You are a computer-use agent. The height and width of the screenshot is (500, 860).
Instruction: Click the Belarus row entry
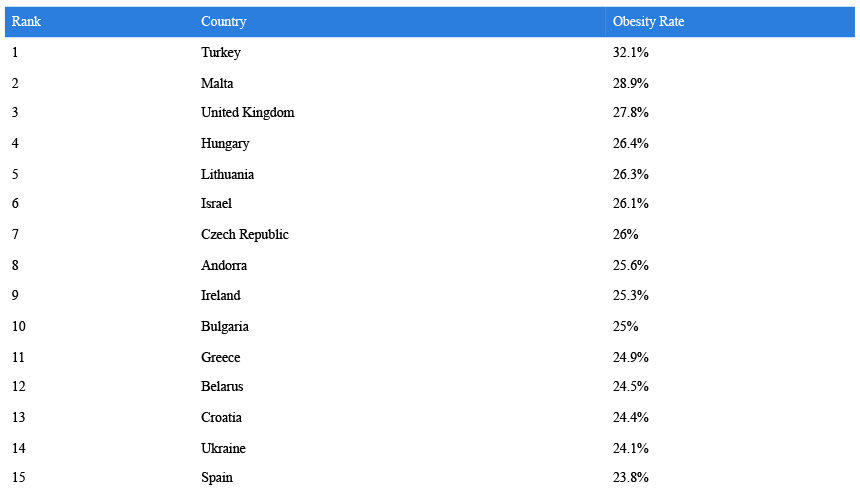(x=222, y=387)
